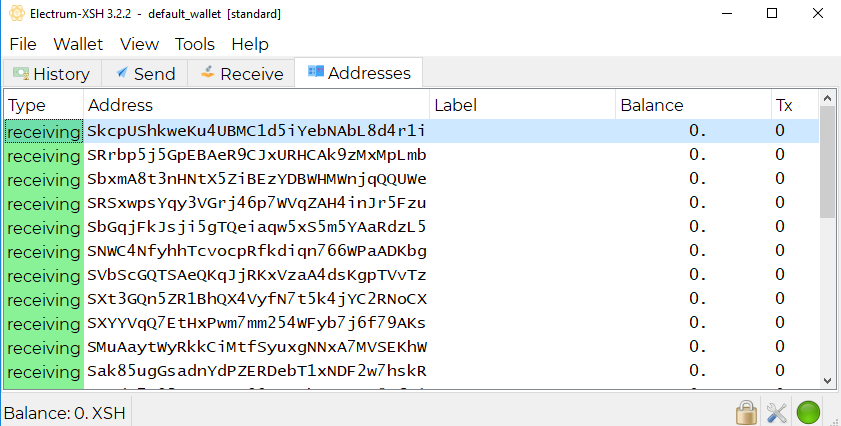Open the View menu

(x=139, y=44)
